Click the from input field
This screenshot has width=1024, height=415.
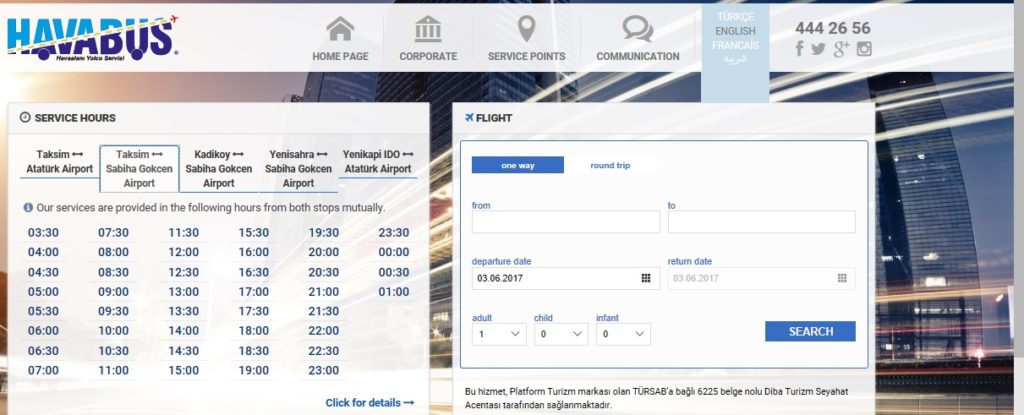pyautogui.click(x=566, y=222)
